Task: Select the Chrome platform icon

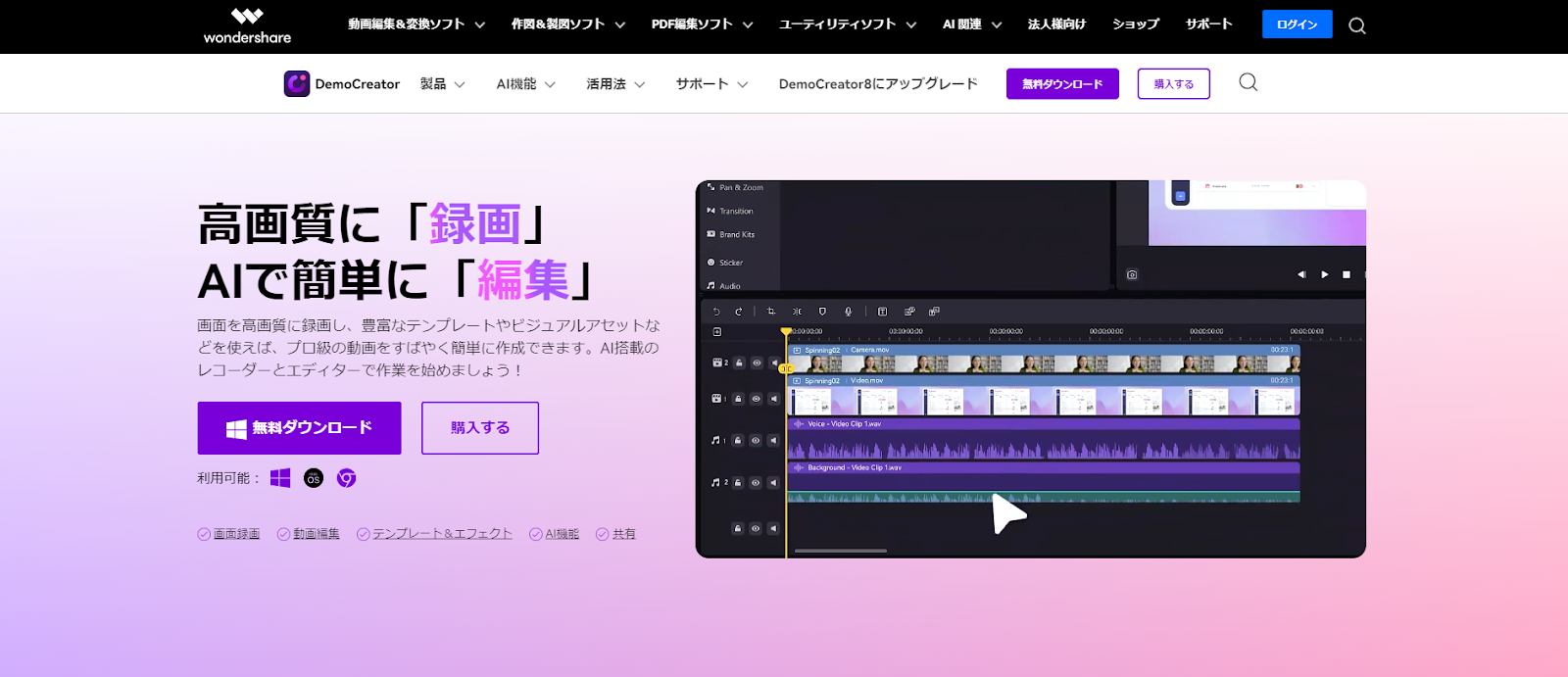Action: point(347,478)
